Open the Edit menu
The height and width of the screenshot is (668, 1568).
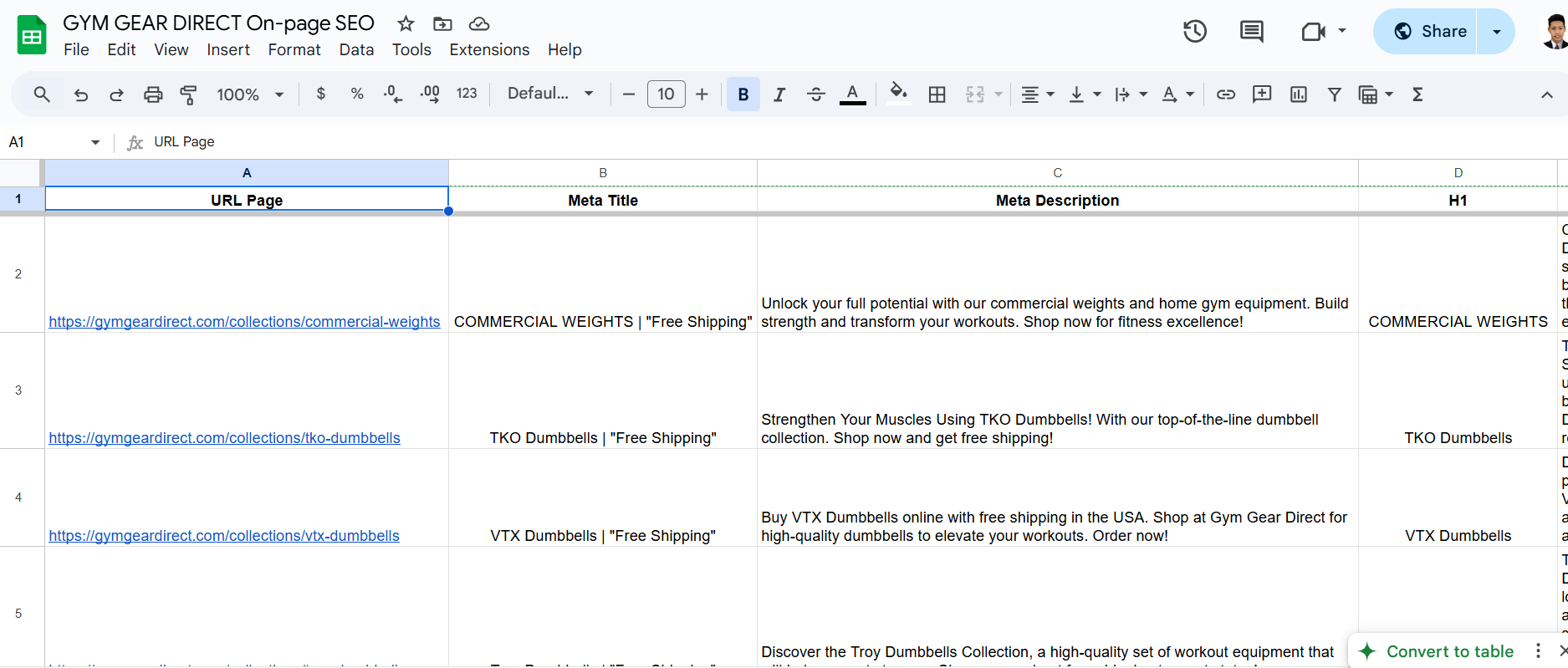click(x=121, y=49)
